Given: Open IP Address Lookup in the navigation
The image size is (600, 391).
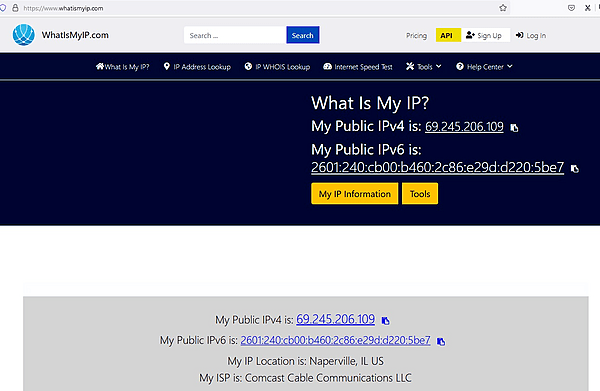Looking at the screenshot, I should (x=197, y=67).
